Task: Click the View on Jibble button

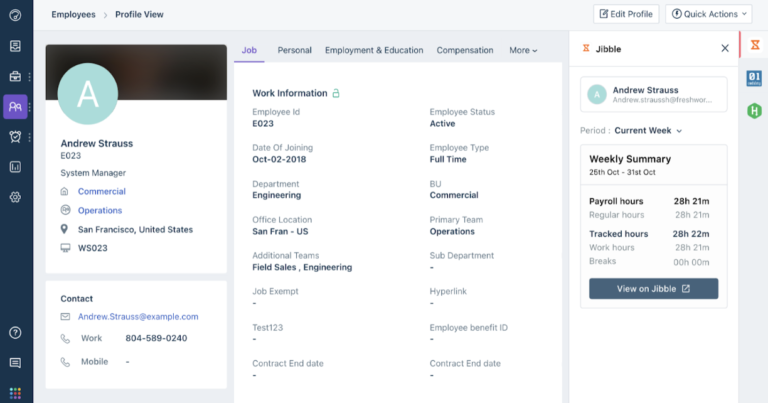Action: click(x=653, y=289)
